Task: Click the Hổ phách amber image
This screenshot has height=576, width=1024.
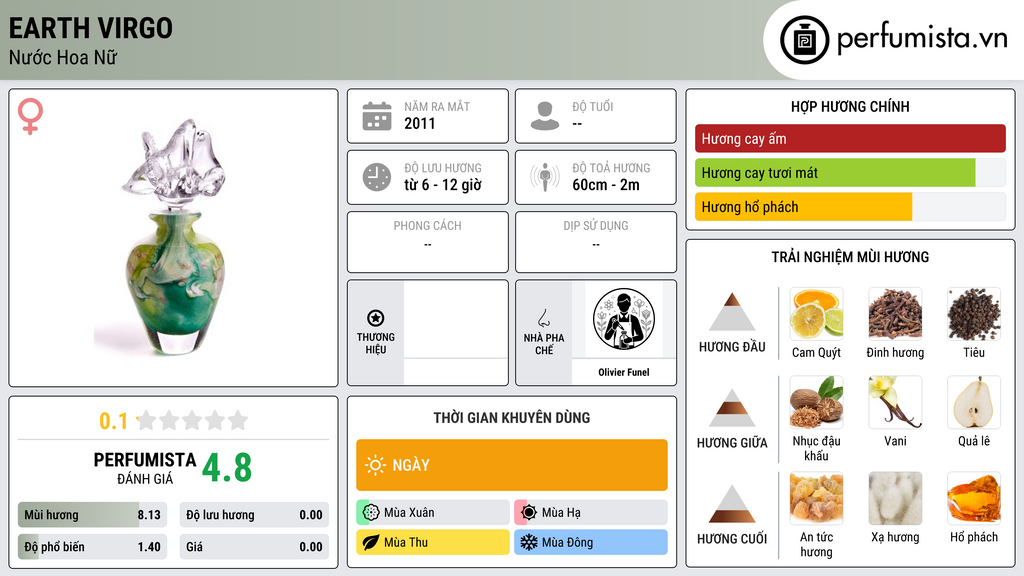Action: click(x=974, y=498)
